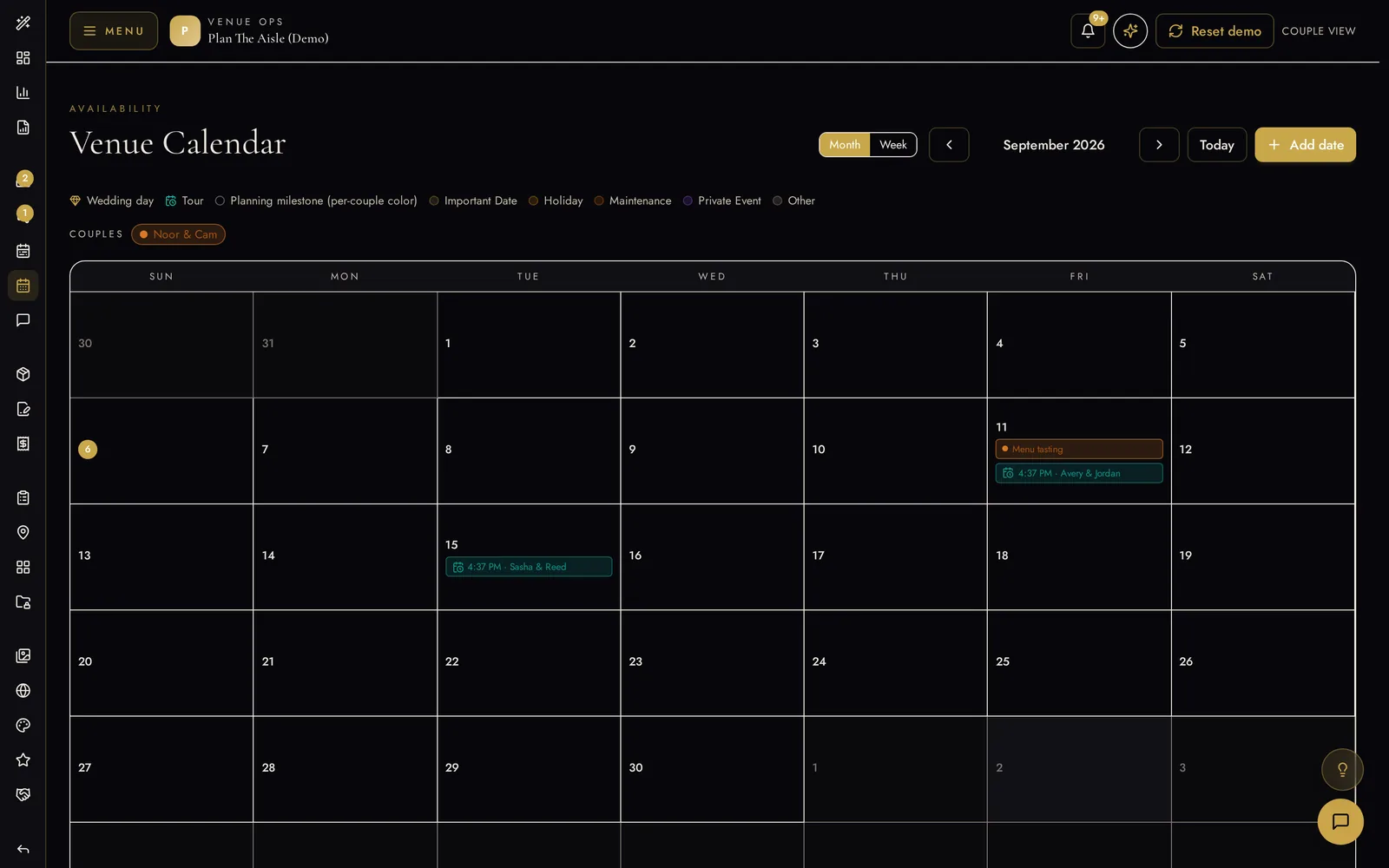Open the locked folder icon in sidebar

[x=23, y=602]
